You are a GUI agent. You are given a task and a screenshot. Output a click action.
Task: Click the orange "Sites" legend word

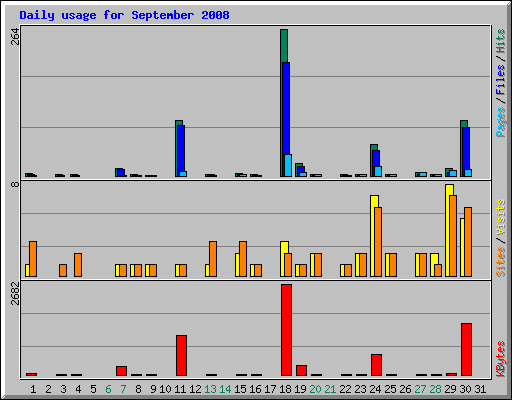tap(500, 262)
